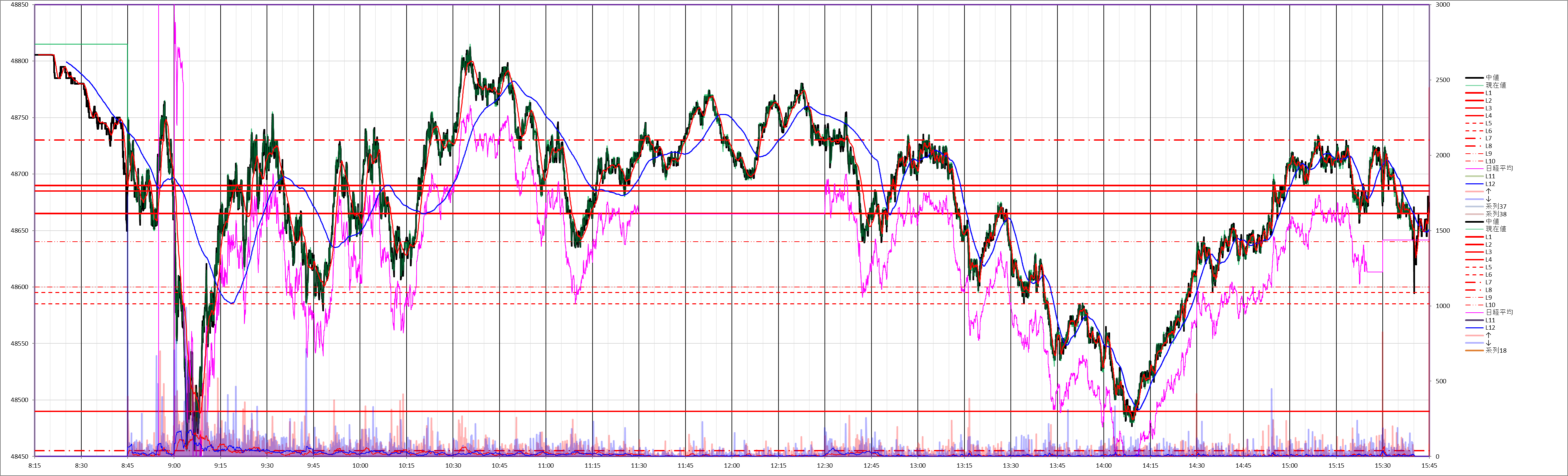1568x476 pixels.
Task: Click the 48850 price axis label
Action: click(19, 5)
